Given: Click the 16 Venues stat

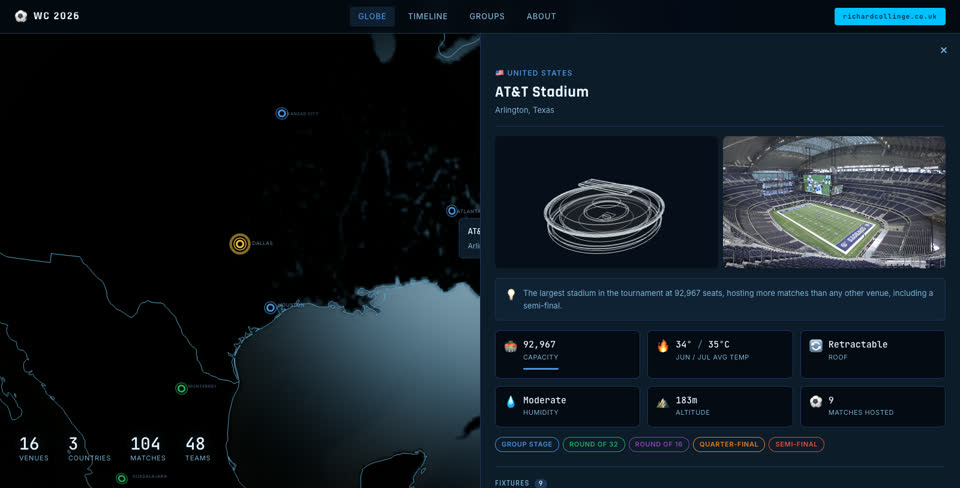Looking at the screenshot, I should (34, 448).
